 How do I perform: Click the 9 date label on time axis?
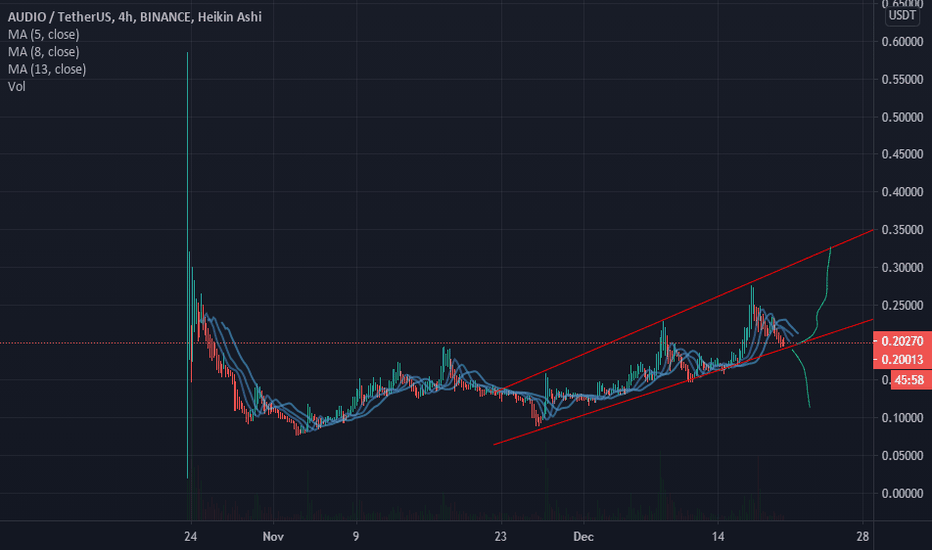[x=355, y=536]
